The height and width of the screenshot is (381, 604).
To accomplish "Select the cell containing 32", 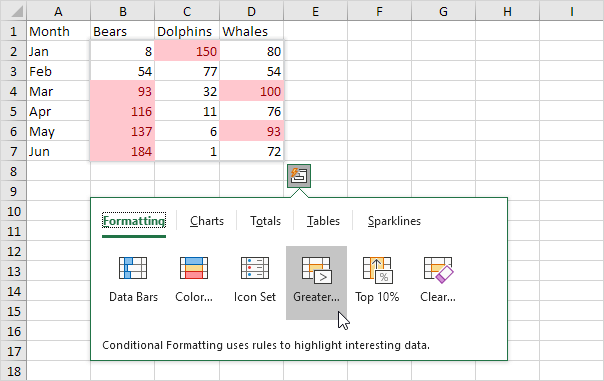I will point(187,91).
